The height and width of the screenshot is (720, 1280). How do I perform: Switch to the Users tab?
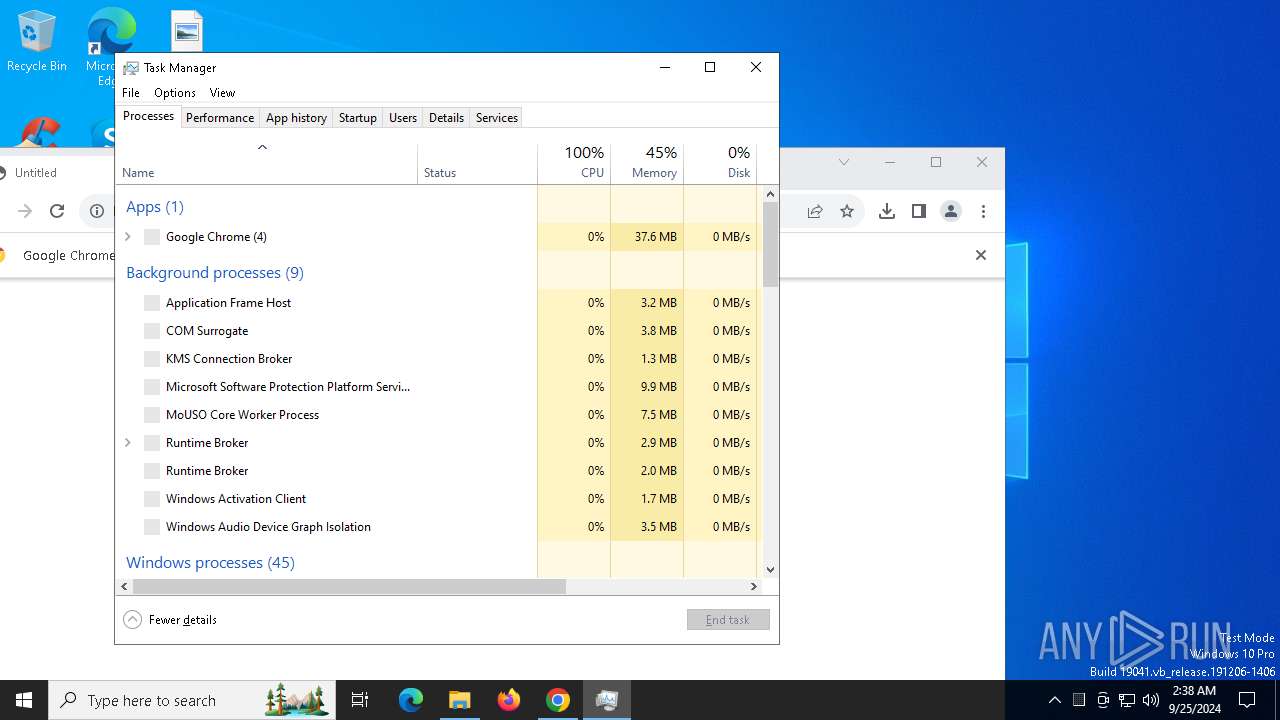tap(403, 118)
